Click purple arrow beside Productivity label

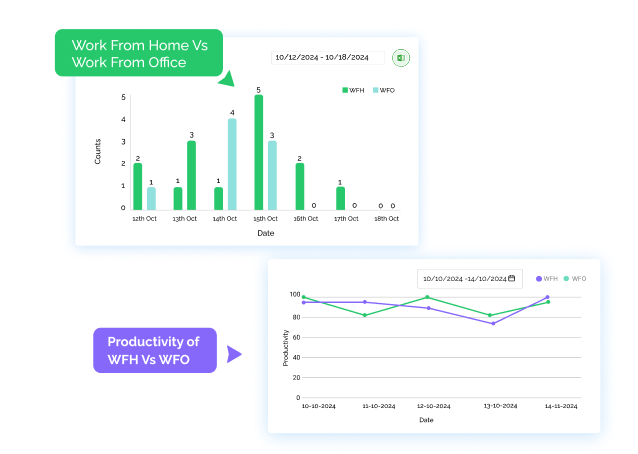(234, 354)
